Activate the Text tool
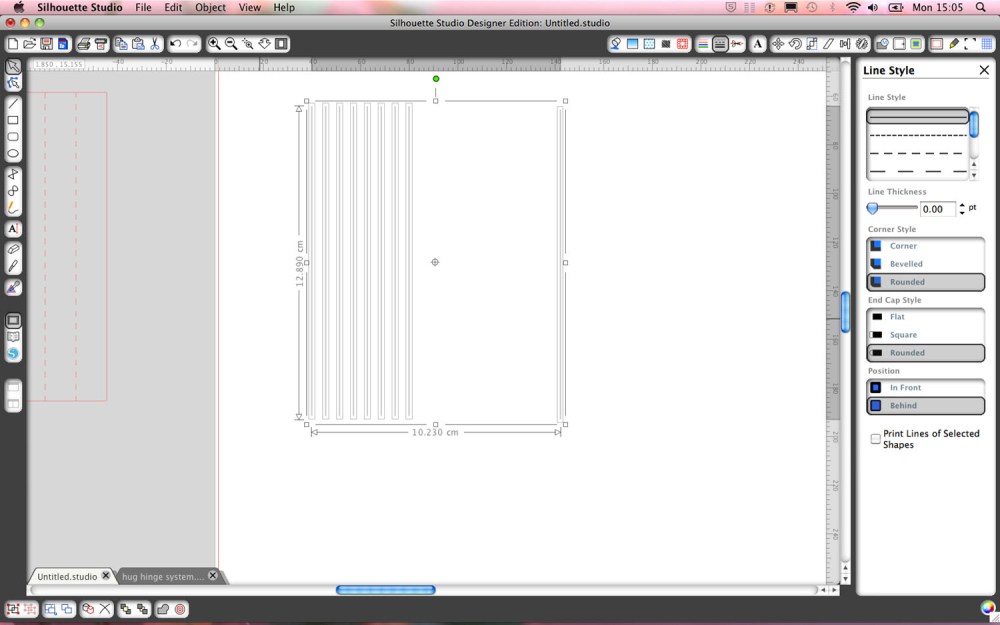Viewport: 1000px width, 625px height. point(13,228)
